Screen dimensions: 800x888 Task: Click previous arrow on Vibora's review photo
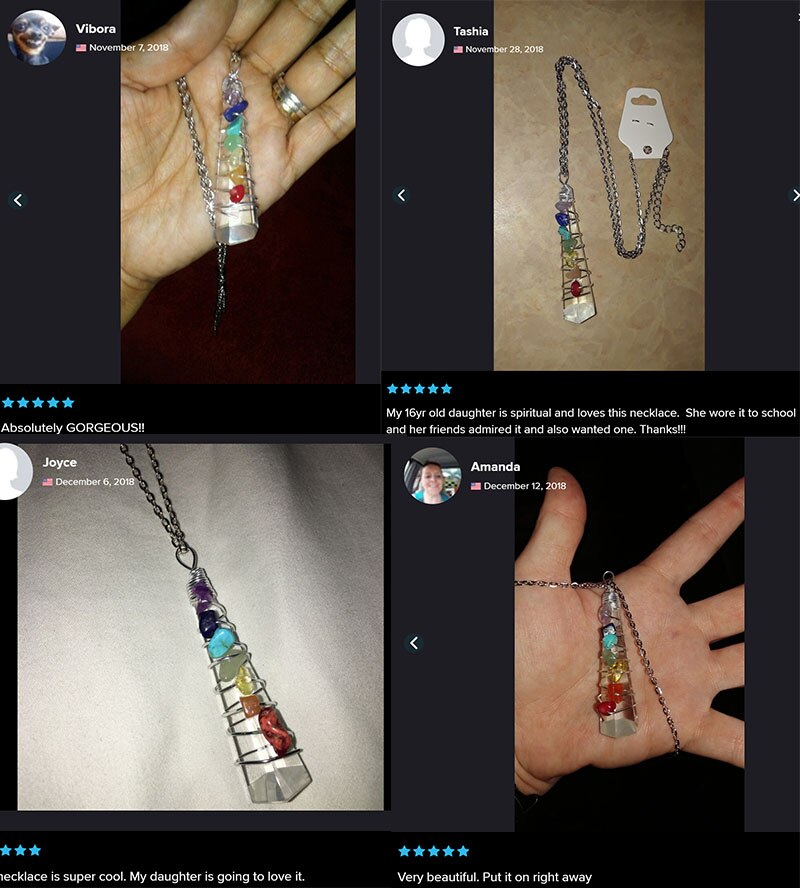pos(18,200)
